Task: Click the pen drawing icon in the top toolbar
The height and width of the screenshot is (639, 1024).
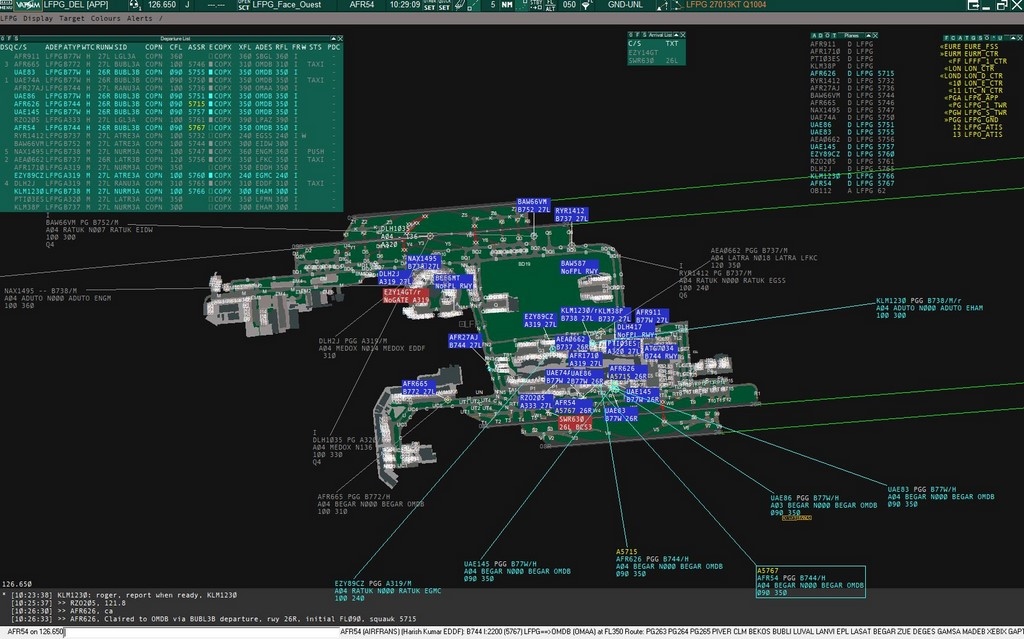Action: coord(459,8)
